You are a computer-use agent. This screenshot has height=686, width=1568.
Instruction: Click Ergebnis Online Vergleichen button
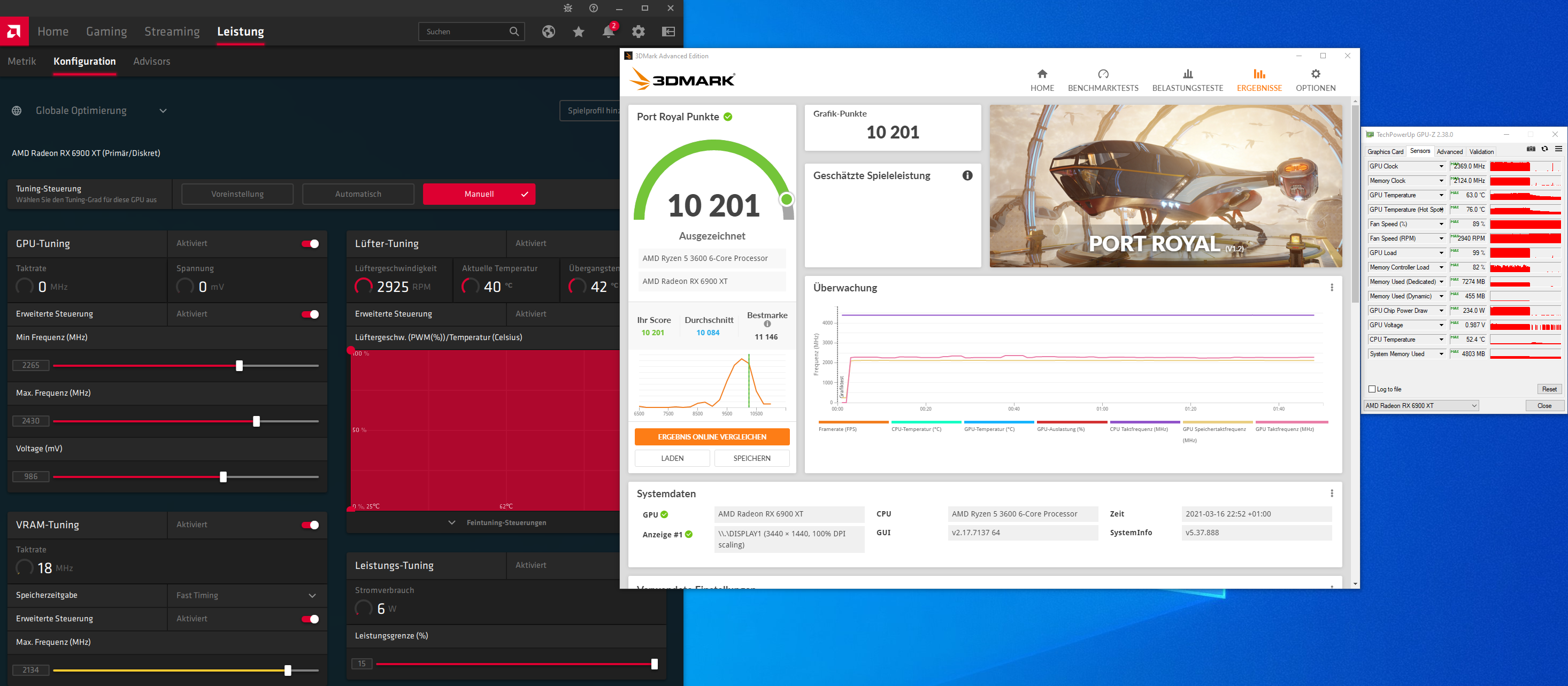click(x=712, y=437)
